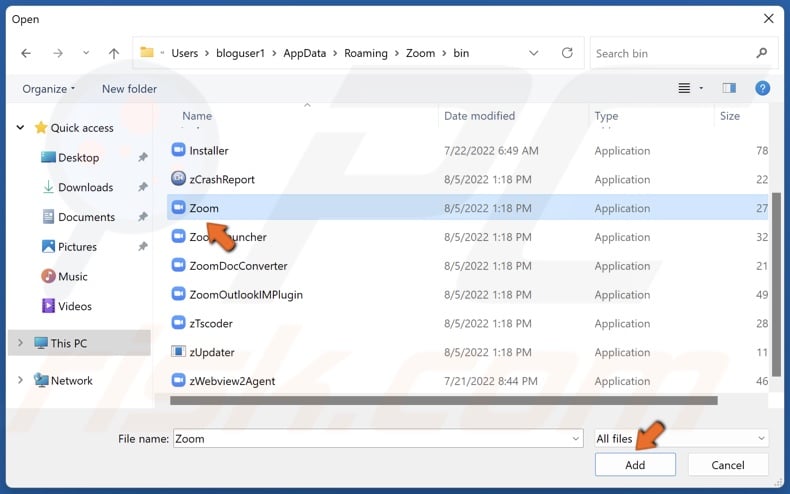Expand the Network node
The width and height of the screenshot is (790, 494).
point(20,380)
